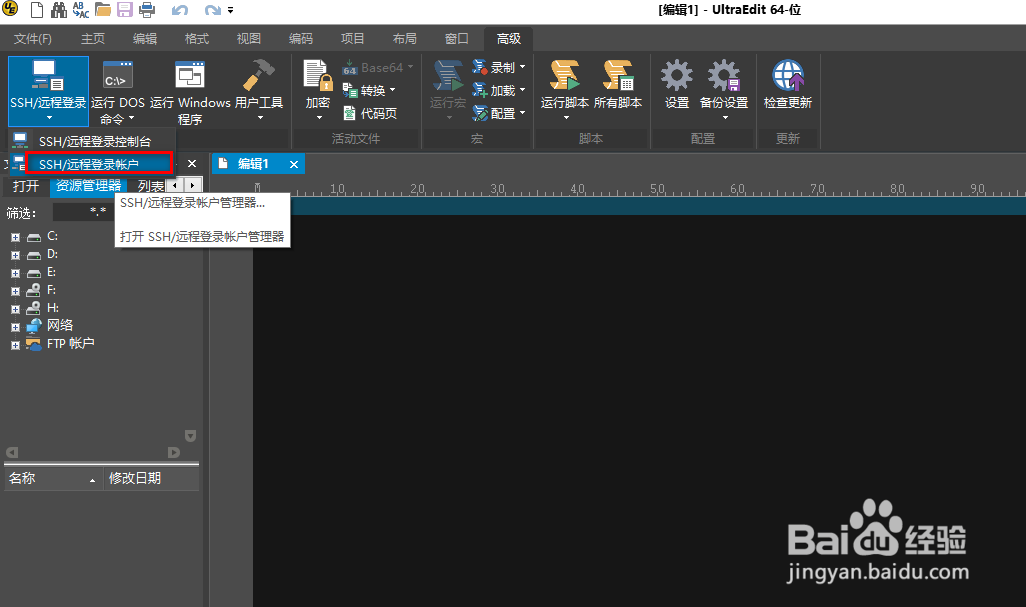
Task: Close the file view side panel
Action: (x=192, y=164)
